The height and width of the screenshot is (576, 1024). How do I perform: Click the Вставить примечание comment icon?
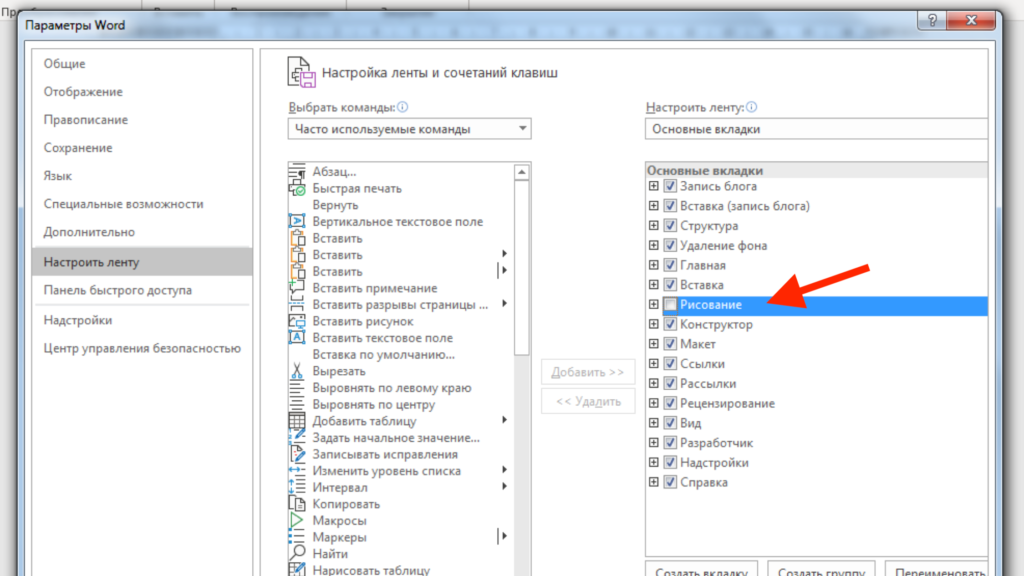[x=297, y=288]
